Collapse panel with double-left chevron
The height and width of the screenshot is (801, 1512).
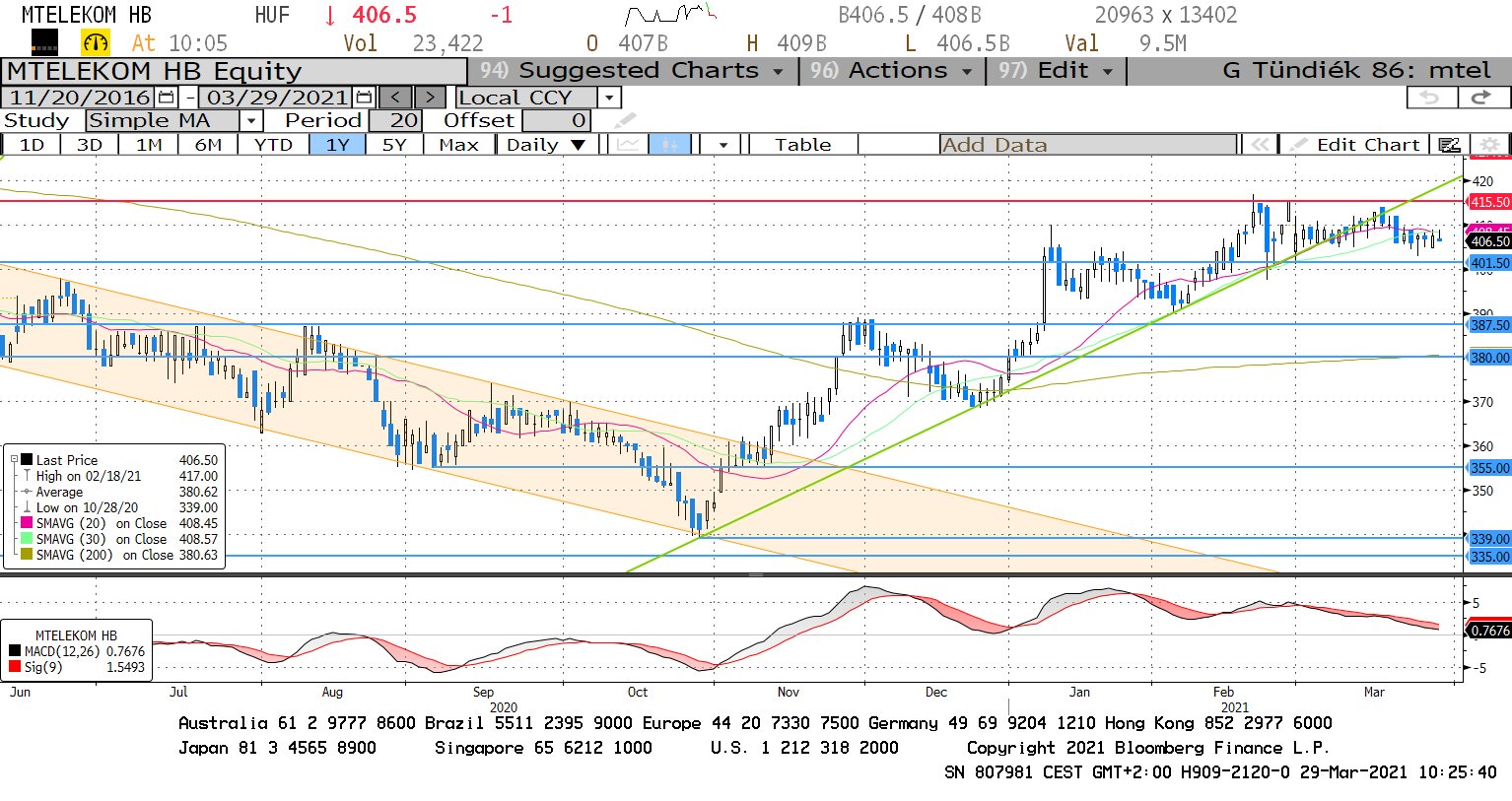pos(1259,145)
